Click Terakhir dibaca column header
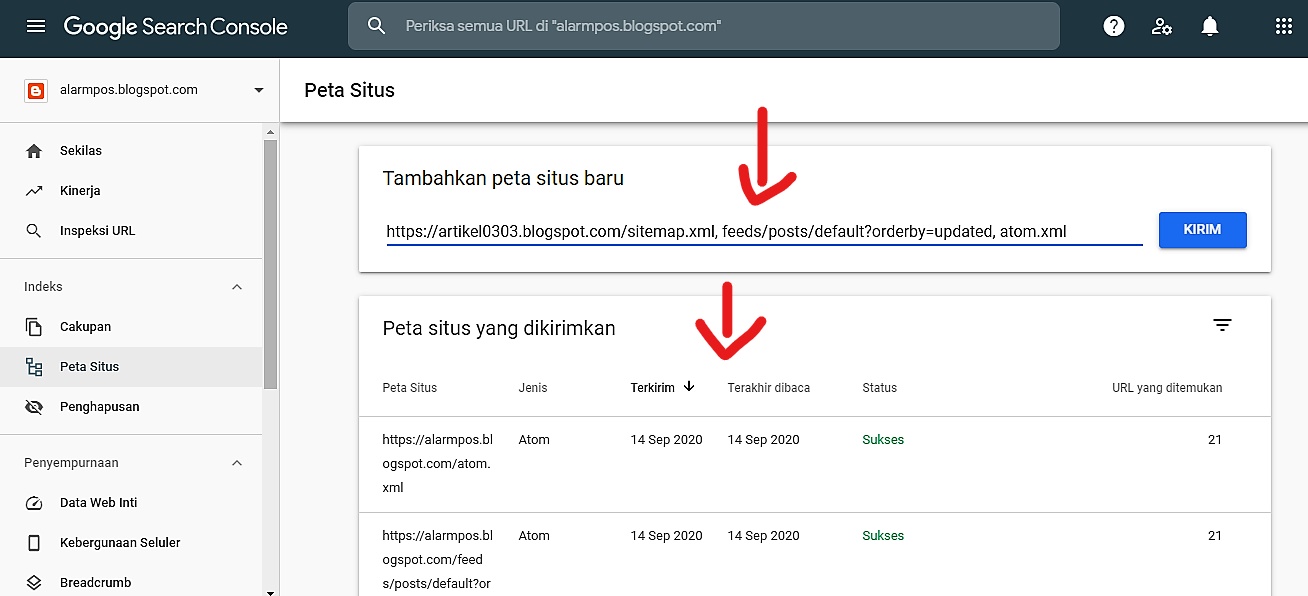 point(769,388)
